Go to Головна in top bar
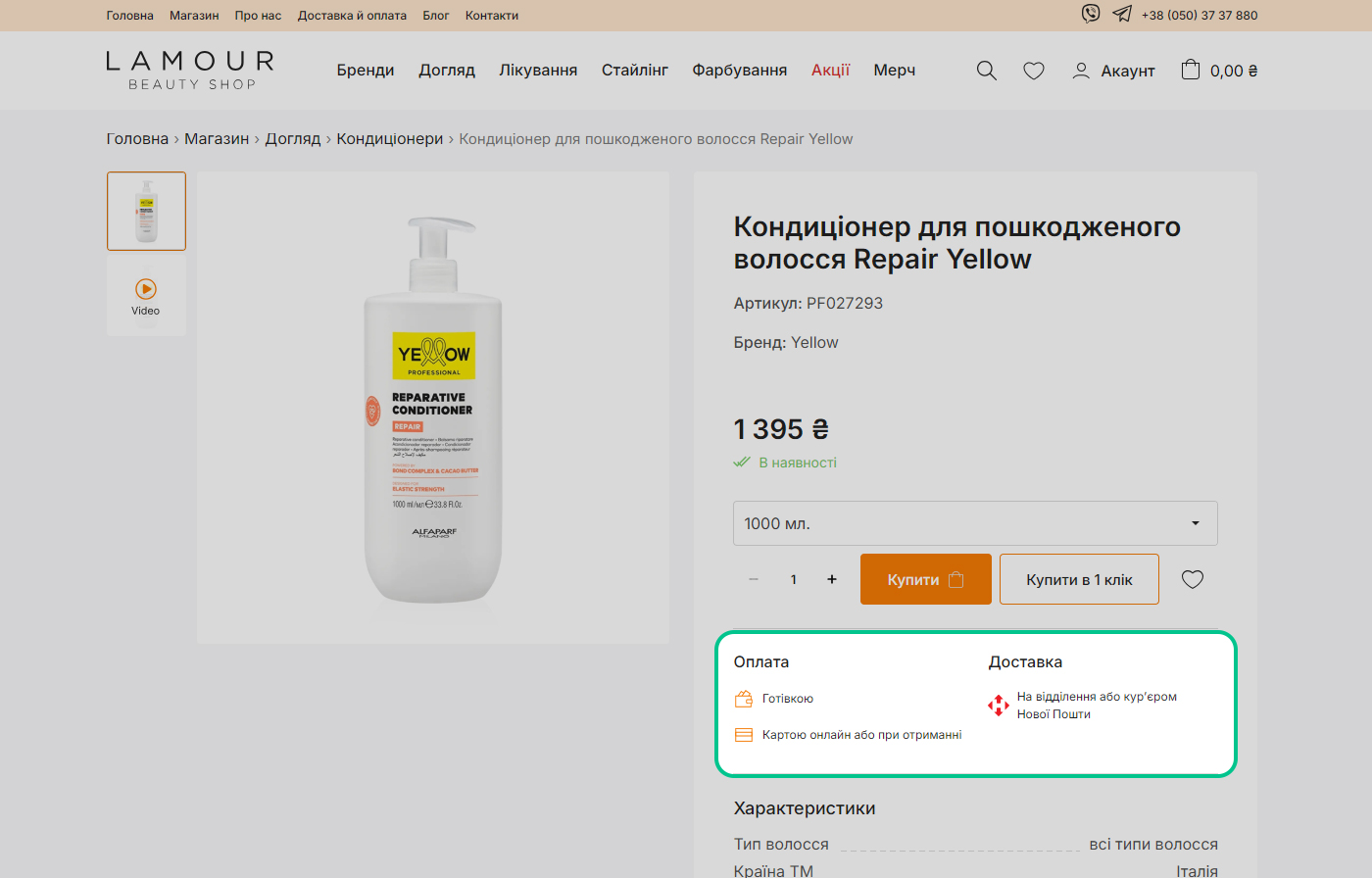The width and height of the screenshot is (1372, 878). (x=130, y=16)
